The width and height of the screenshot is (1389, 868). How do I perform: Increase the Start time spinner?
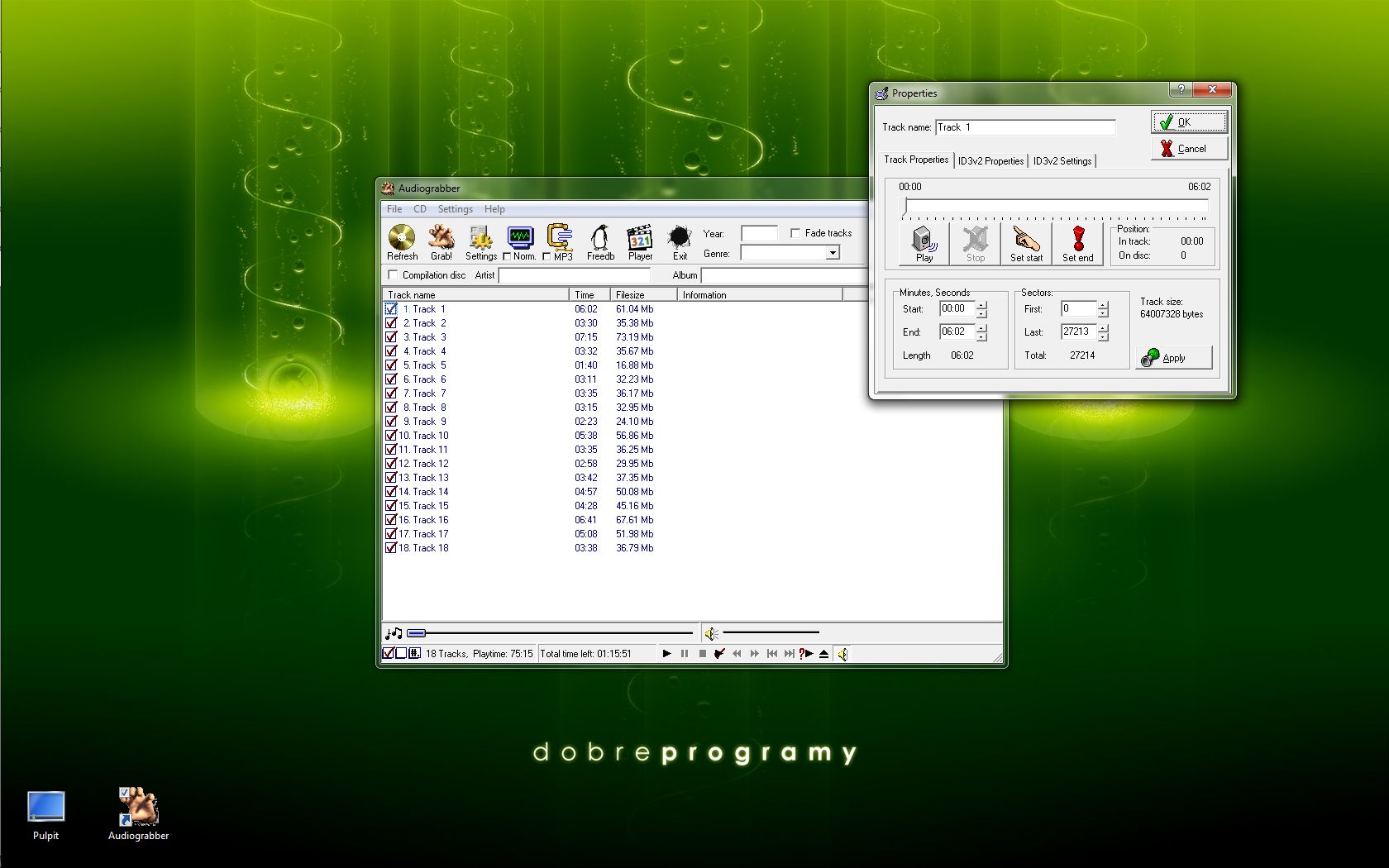981,305
